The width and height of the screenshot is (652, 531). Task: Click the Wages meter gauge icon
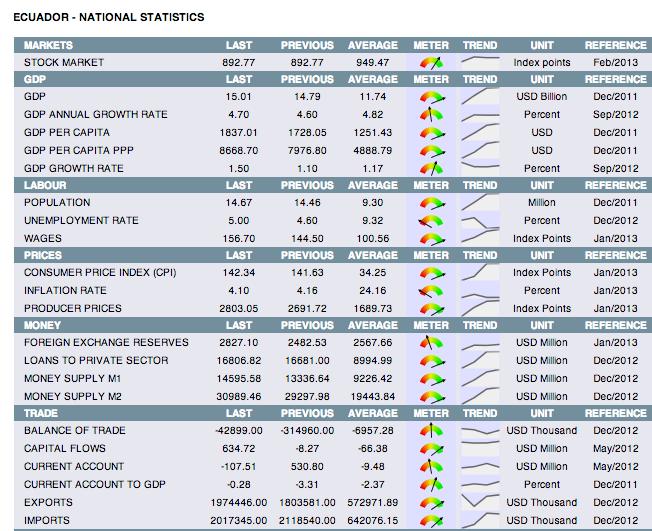tap(432, 239)
